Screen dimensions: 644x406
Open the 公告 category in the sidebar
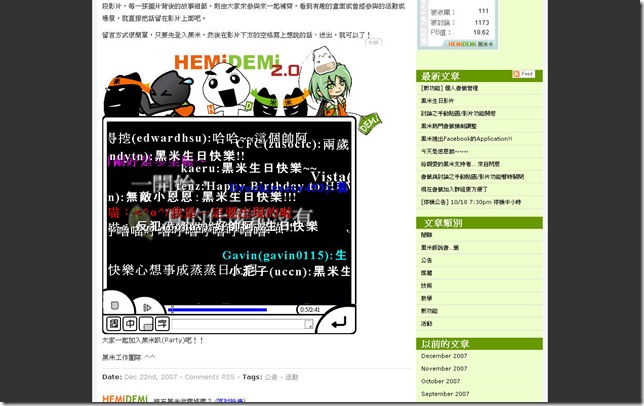pos(426,260)
